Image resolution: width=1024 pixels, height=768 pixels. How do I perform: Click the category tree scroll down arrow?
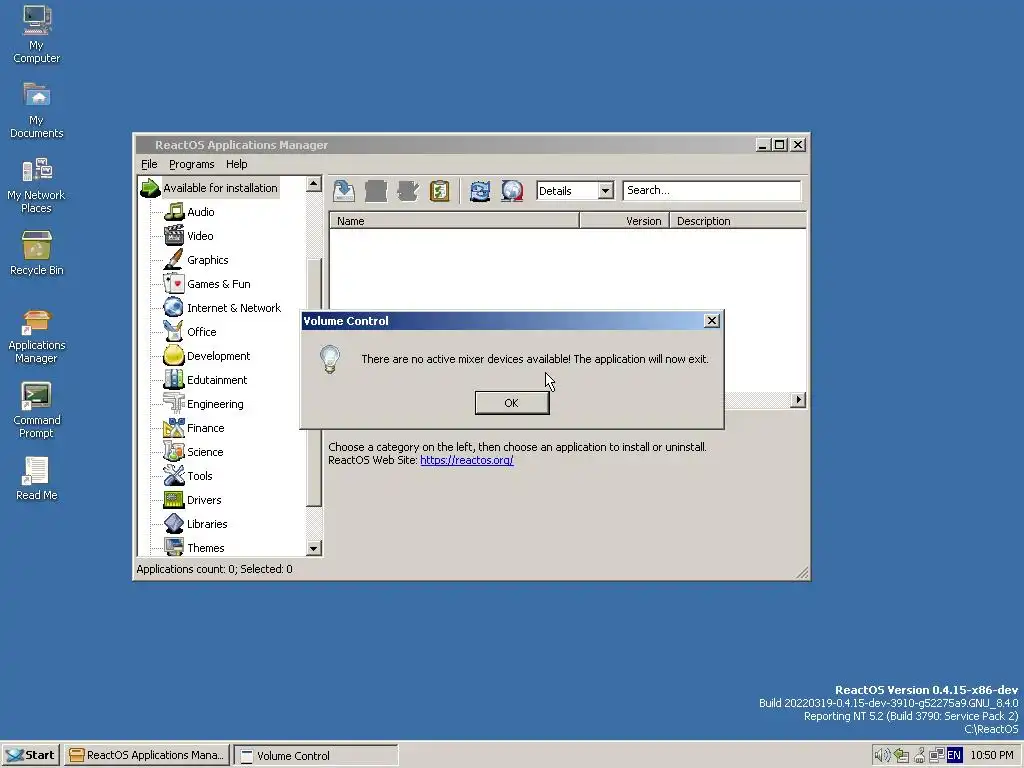point(313,549)
